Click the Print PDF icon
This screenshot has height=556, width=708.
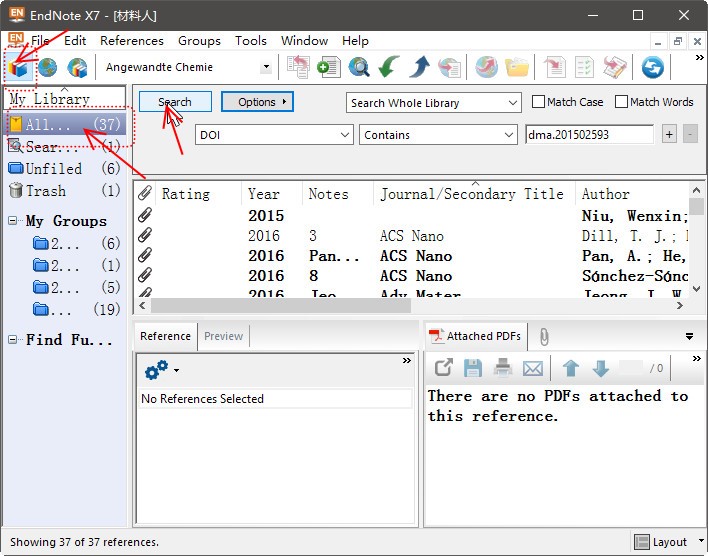click(x=503, y=368)
